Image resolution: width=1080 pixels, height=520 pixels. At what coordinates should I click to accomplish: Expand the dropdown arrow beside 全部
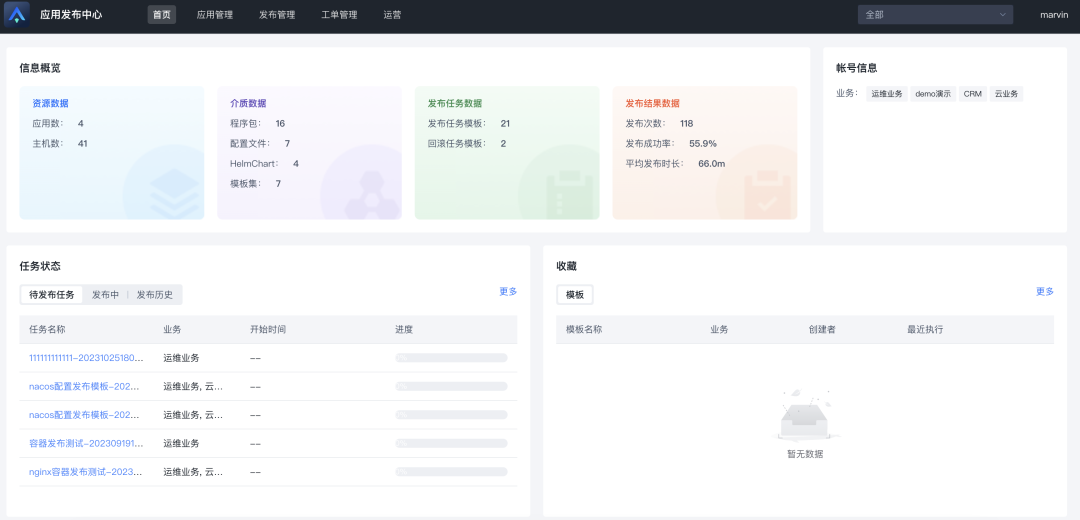pos(1002,15)
